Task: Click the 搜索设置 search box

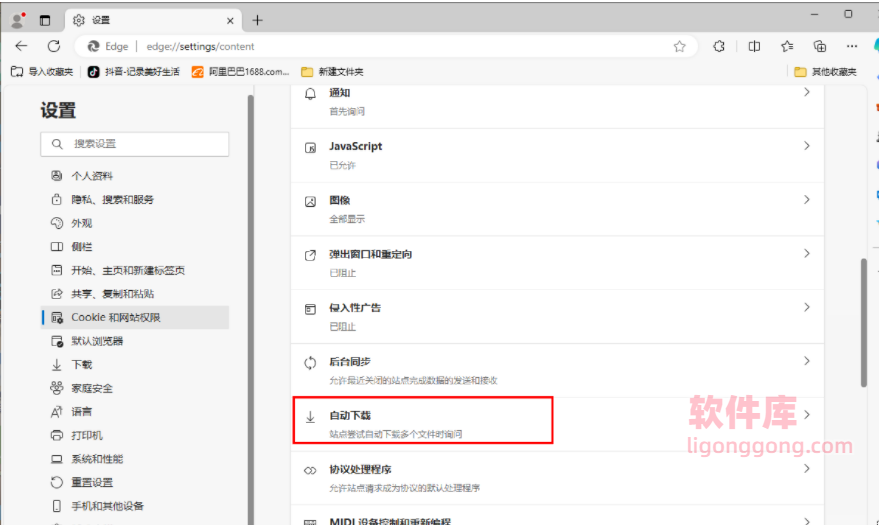Action: tap(135, 144)
